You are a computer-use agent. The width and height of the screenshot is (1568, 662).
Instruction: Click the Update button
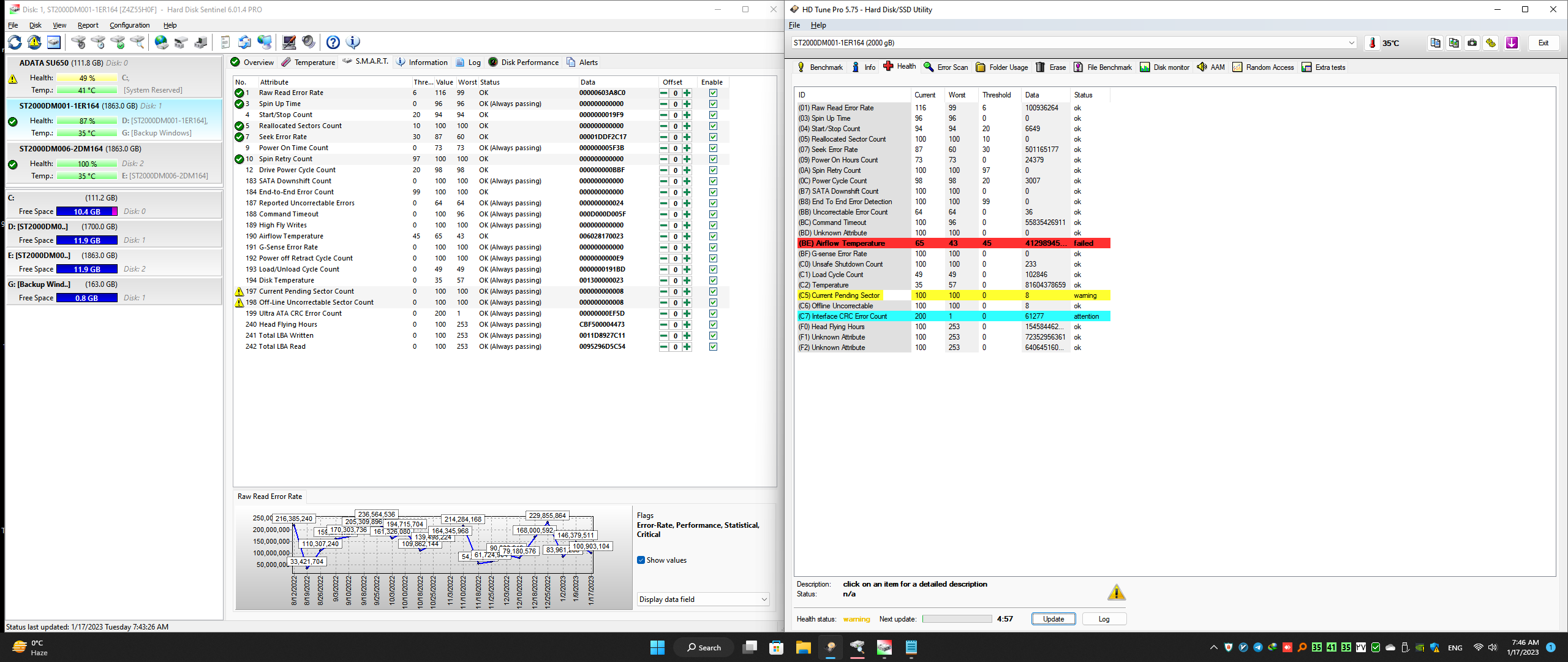tap(1053, 619)
